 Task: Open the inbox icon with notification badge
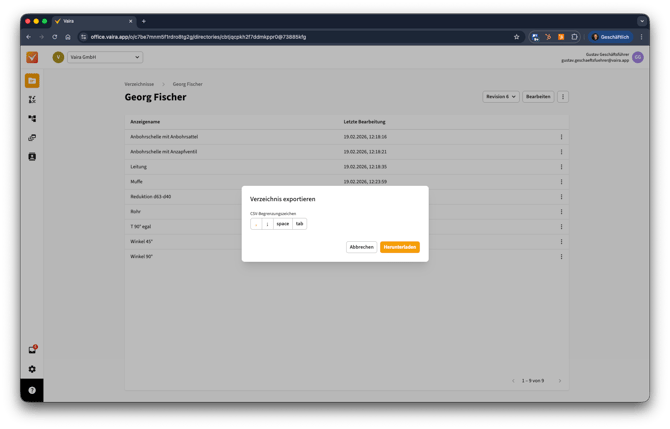[x=32, y=350]
